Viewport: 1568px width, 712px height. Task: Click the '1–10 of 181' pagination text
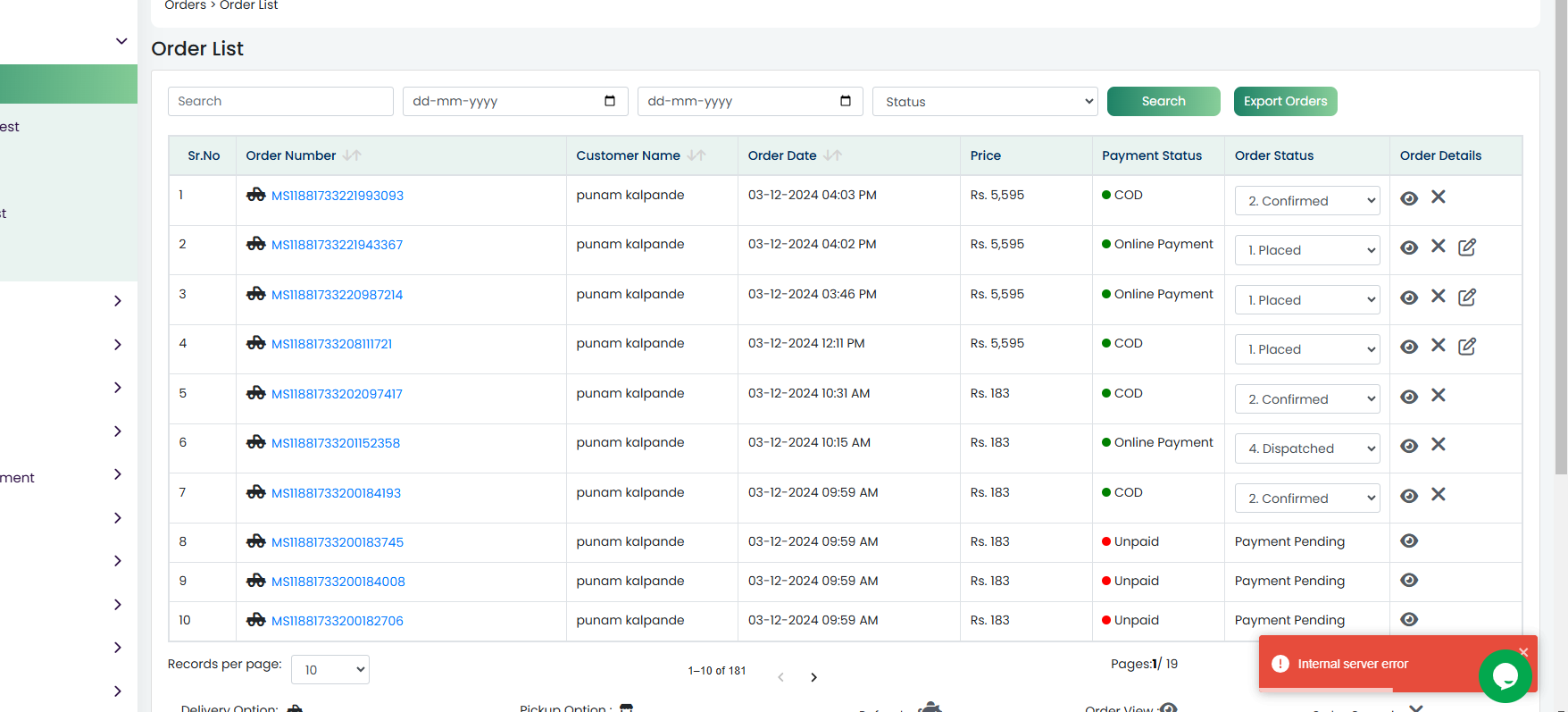pyautogui.click(x=717, y=671)
